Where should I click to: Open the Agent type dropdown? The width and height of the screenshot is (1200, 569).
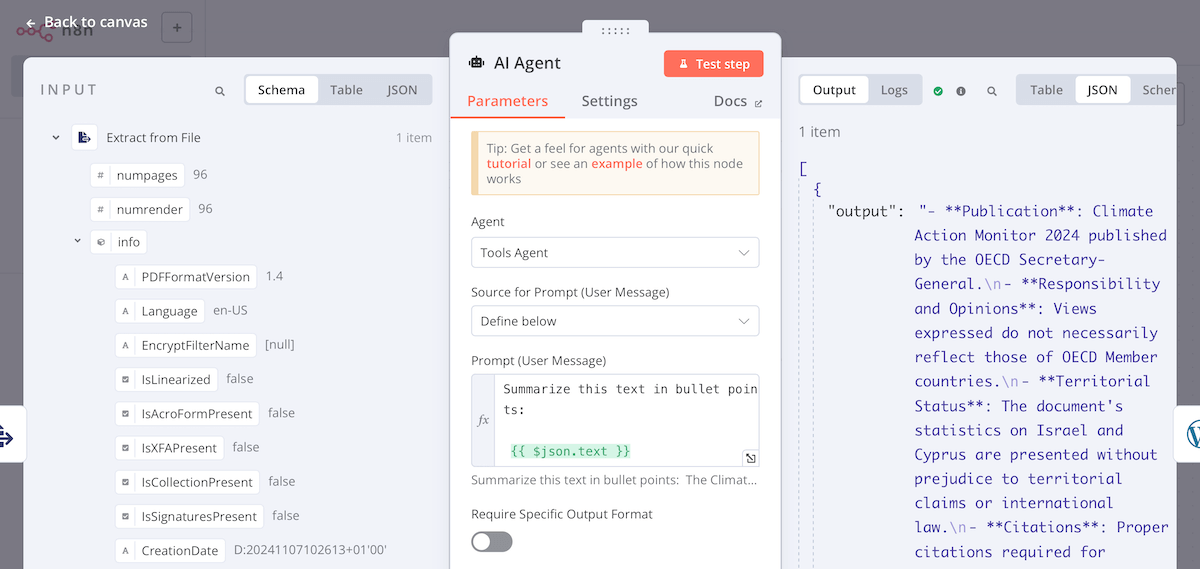point(615,253)
